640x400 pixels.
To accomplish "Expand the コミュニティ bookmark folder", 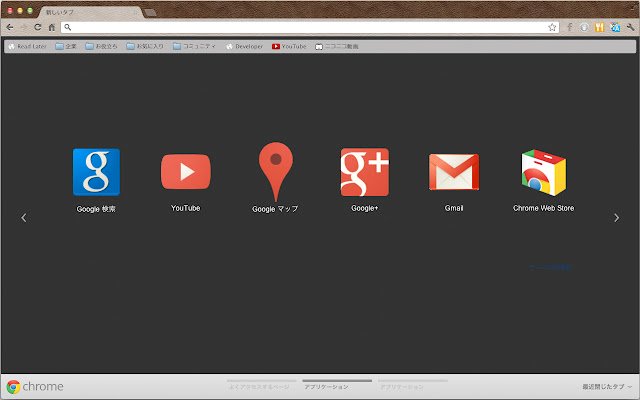I will (194, 46).
